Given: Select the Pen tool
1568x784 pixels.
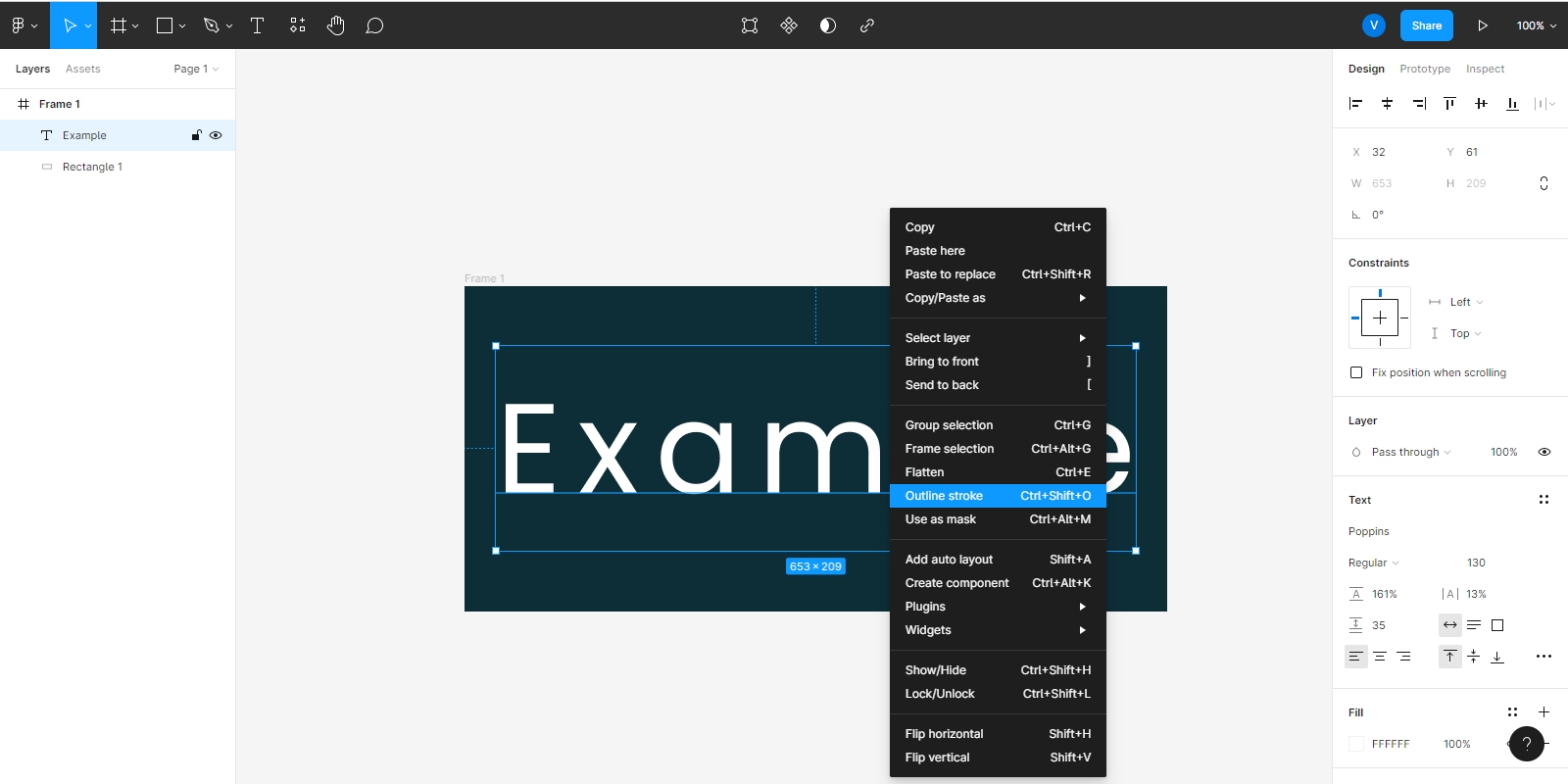Looking at the screenshot, I should (x=211, y=25).
